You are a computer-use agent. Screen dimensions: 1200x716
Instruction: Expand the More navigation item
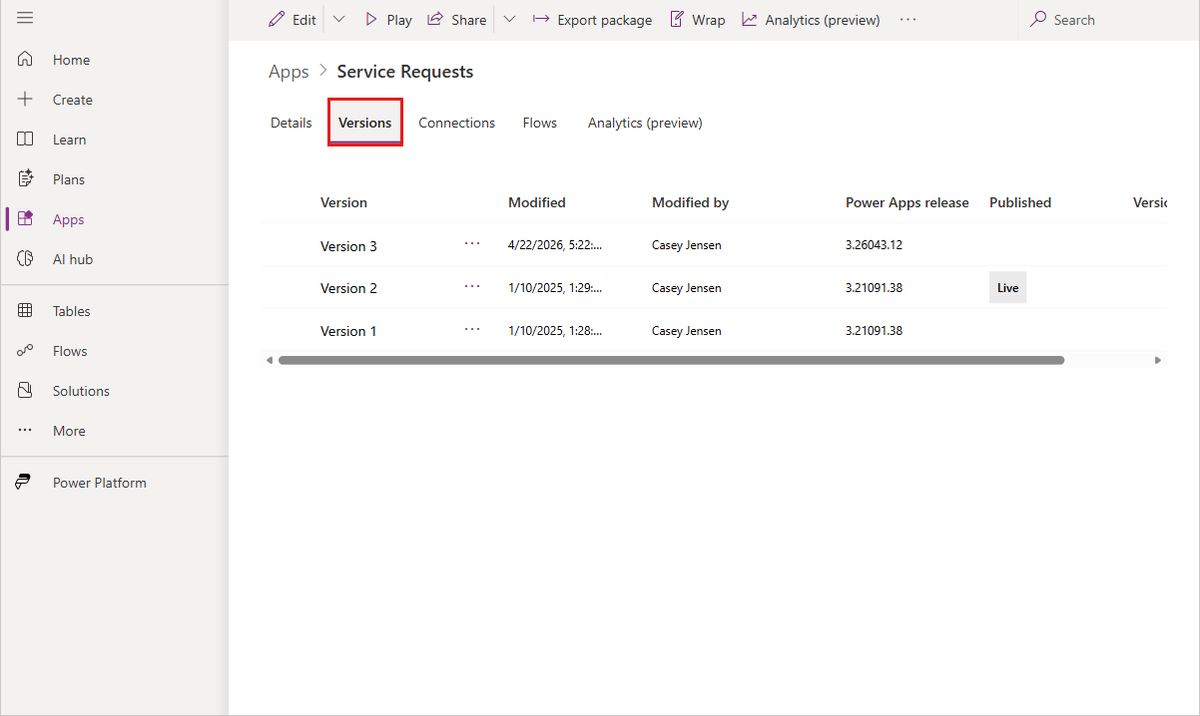(x=68, y=430)
